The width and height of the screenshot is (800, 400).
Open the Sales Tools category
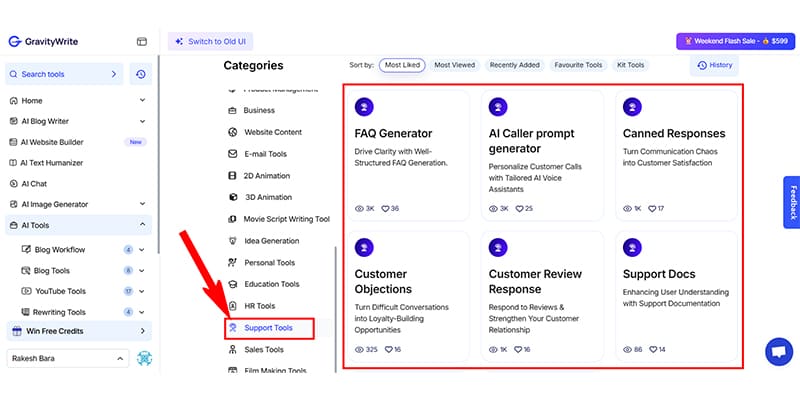[256, 350]
